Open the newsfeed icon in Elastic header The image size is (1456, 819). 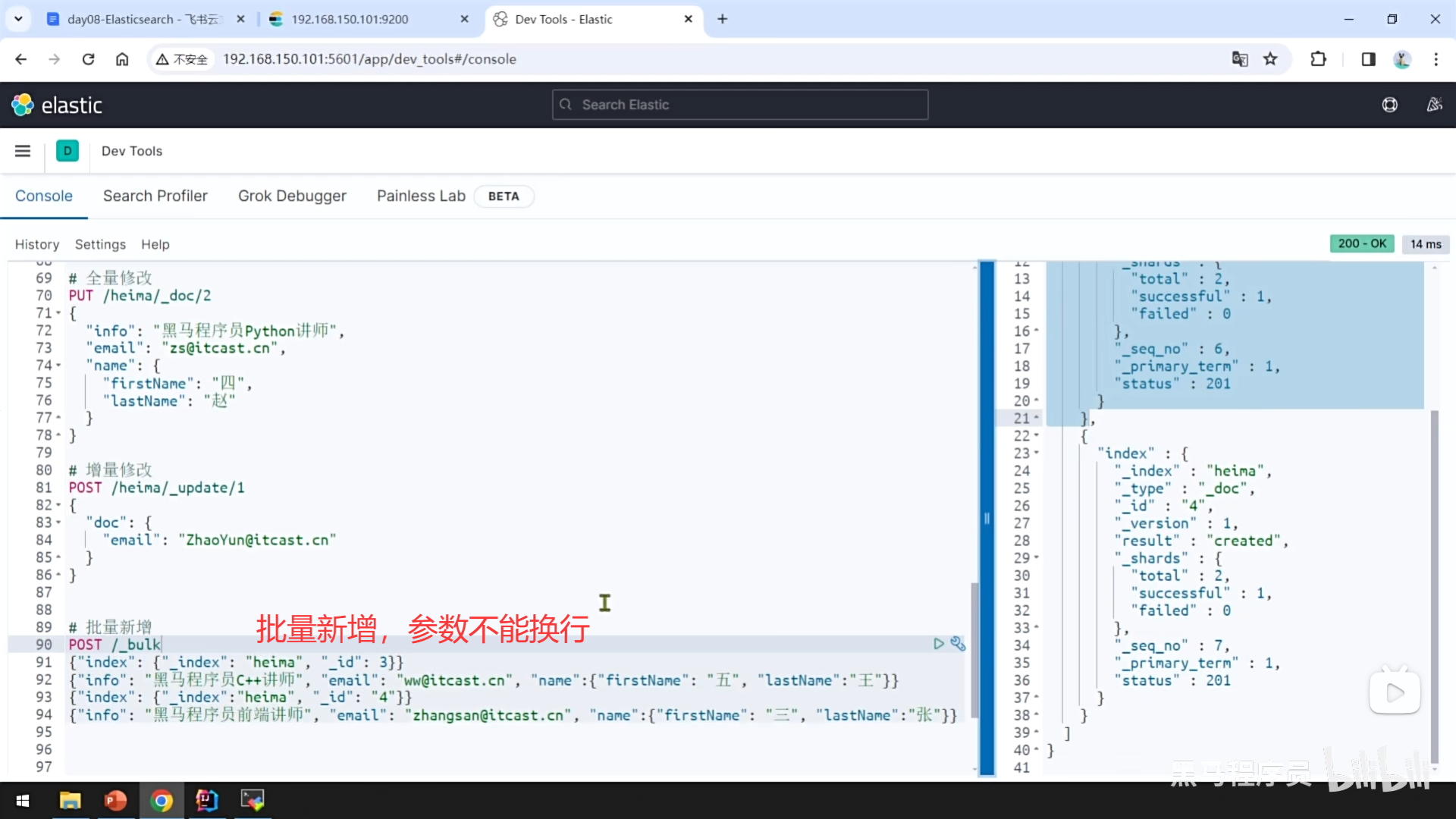coord(1434,105)
